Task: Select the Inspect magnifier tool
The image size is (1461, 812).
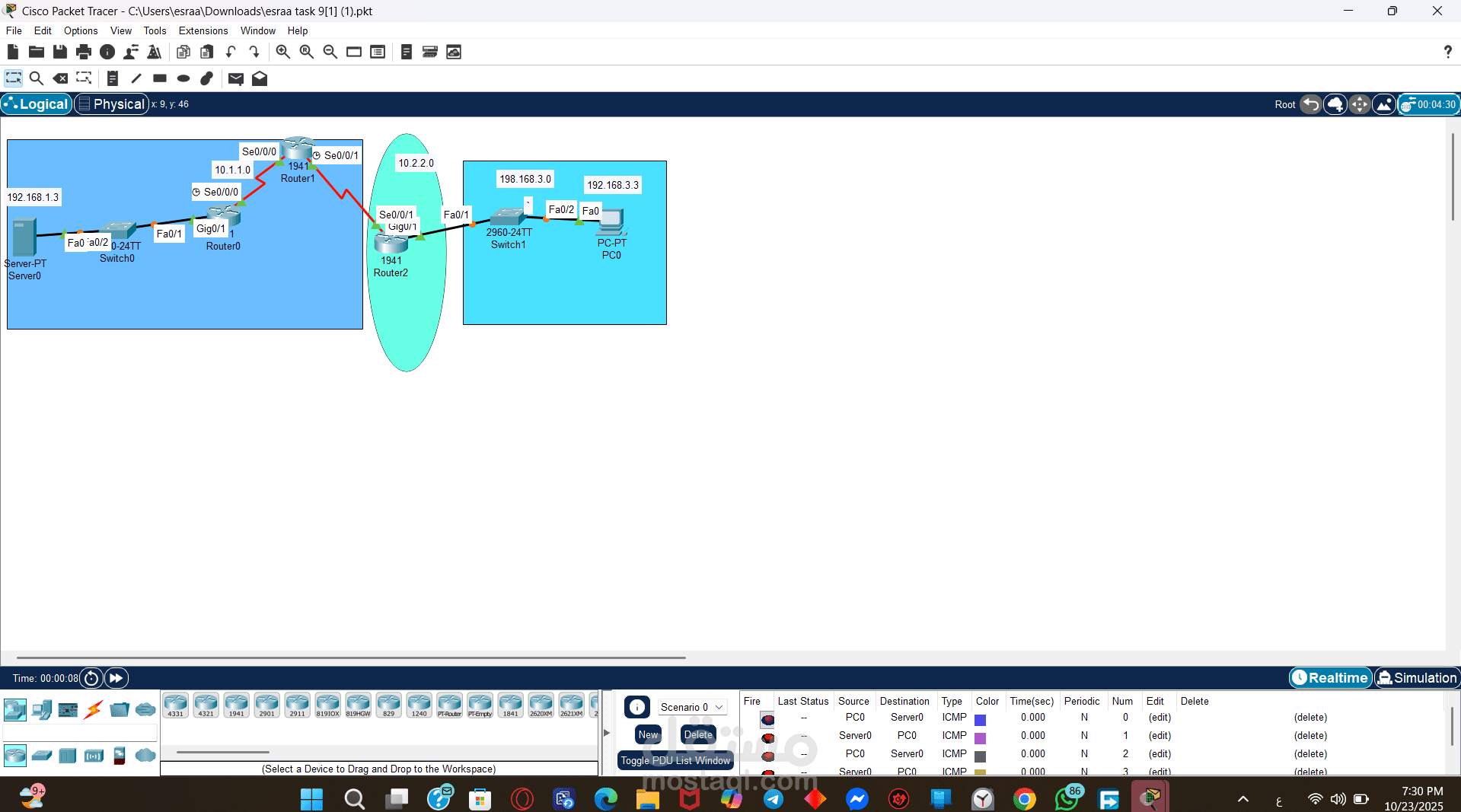Action: click(36, 78)
